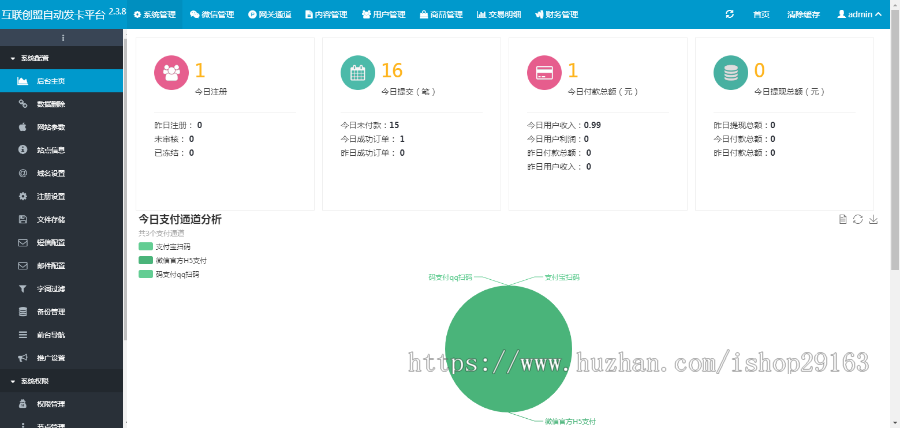Toggle the 支付宝扫码 legend item
Screen dimensions: 900x428
[165, 246]
